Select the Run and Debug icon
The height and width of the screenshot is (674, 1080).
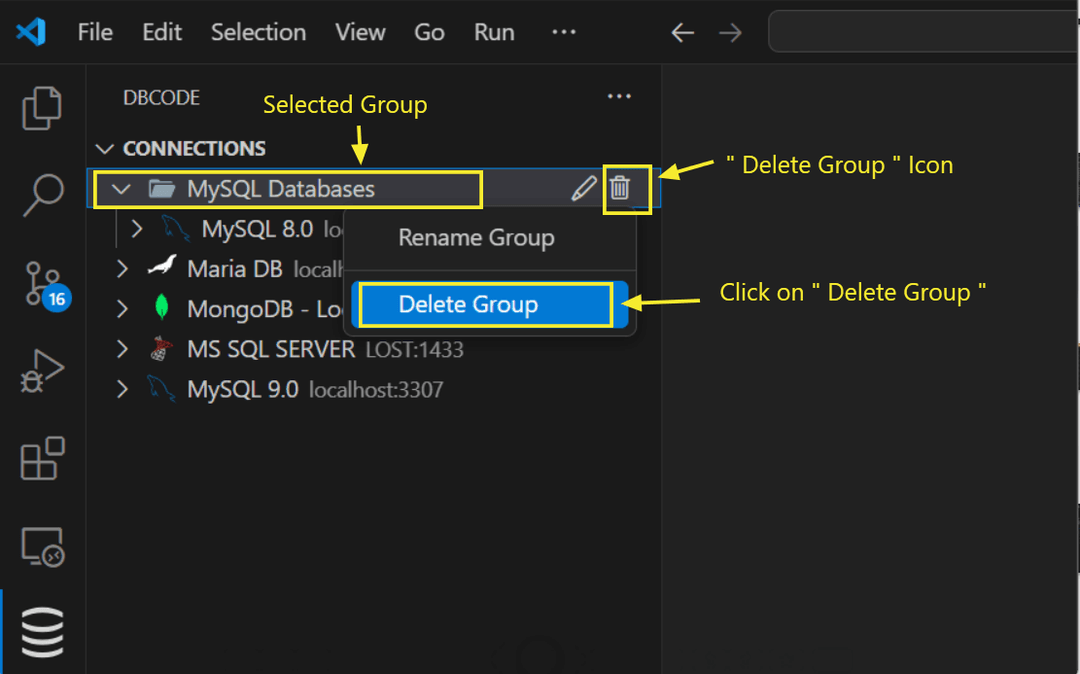coord(41,370)
